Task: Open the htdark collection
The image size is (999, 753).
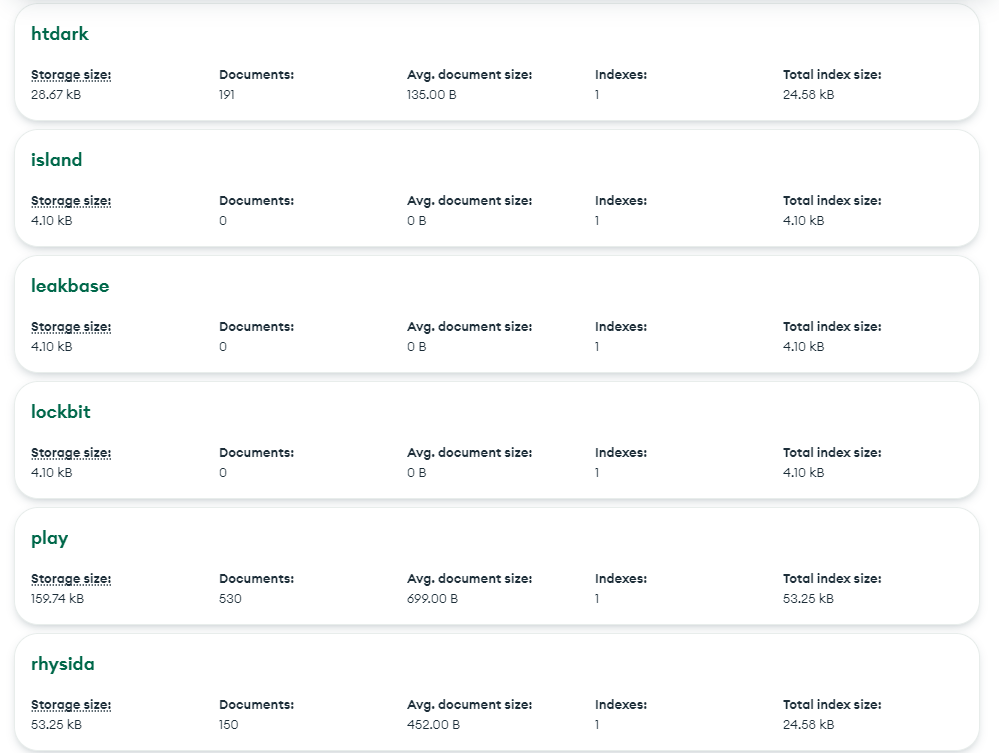Action: click(x=60, y=34)
